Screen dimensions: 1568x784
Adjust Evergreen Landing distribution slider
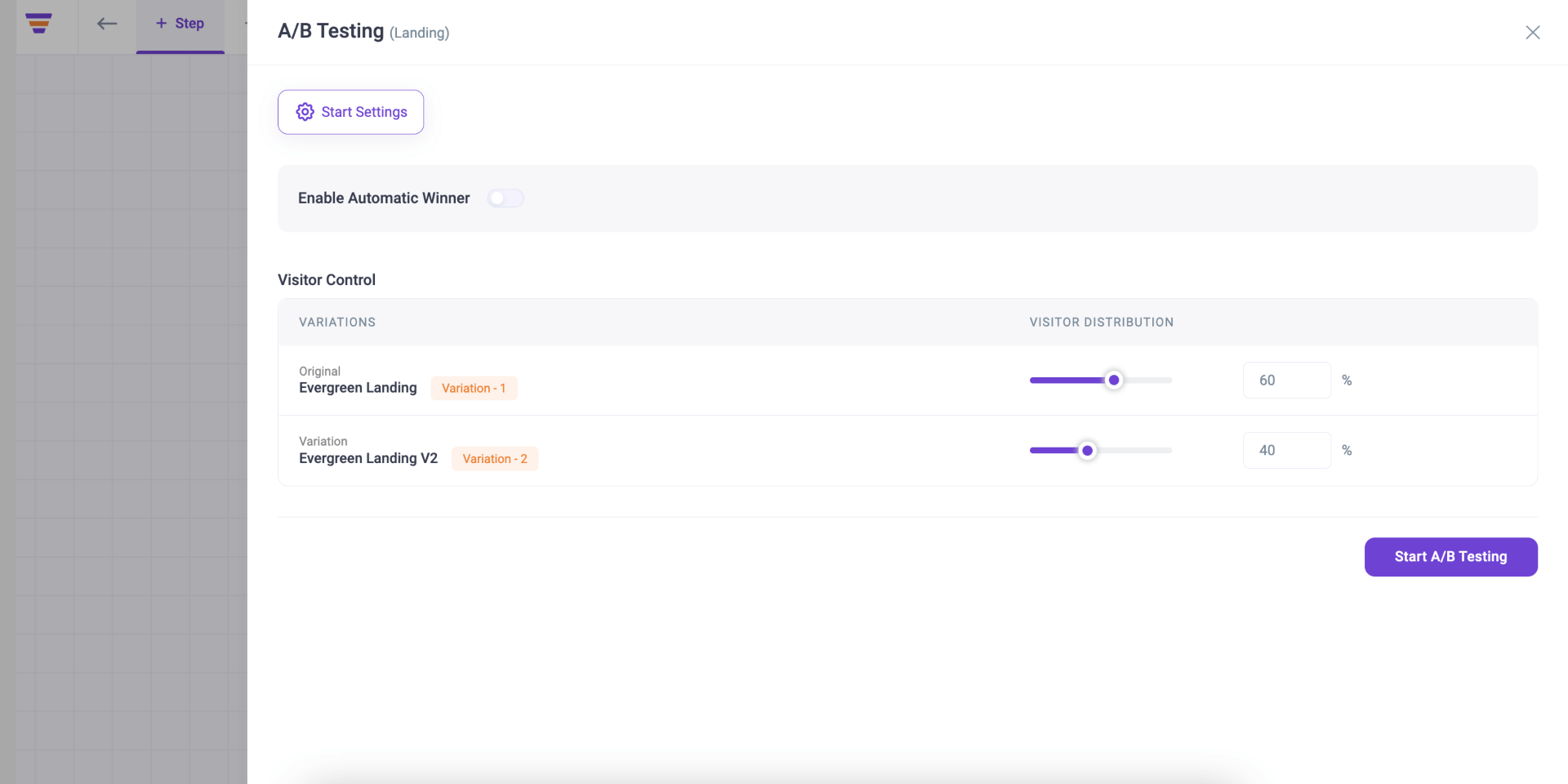click(1113, 380)
